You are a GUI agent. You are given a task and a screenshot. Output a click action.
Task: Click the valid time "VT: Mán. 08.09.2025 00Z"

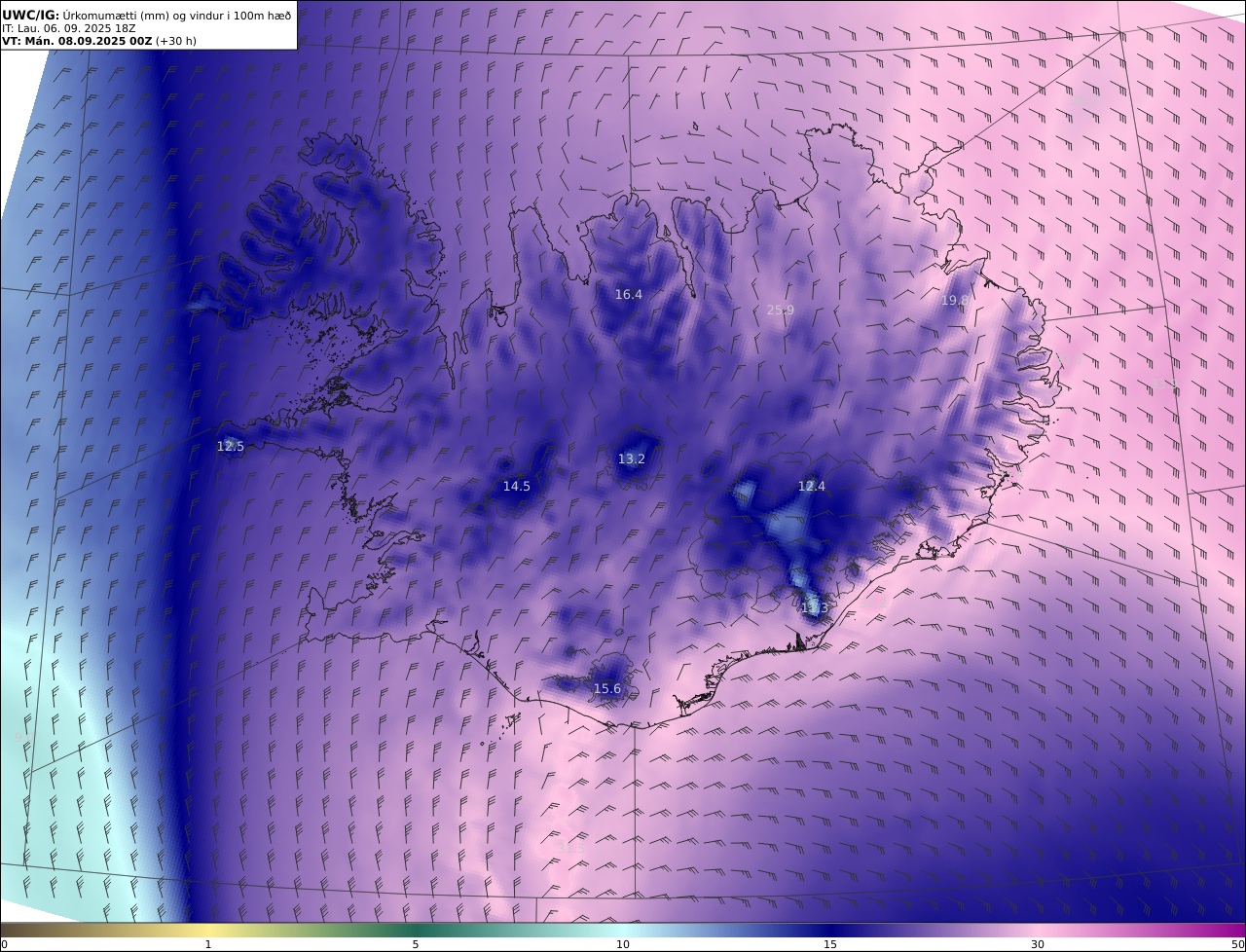tap(77, 41)
